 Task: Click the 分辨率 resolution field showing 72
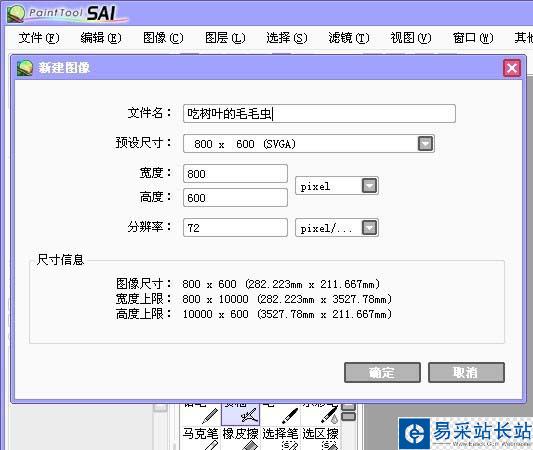point(235,227)
